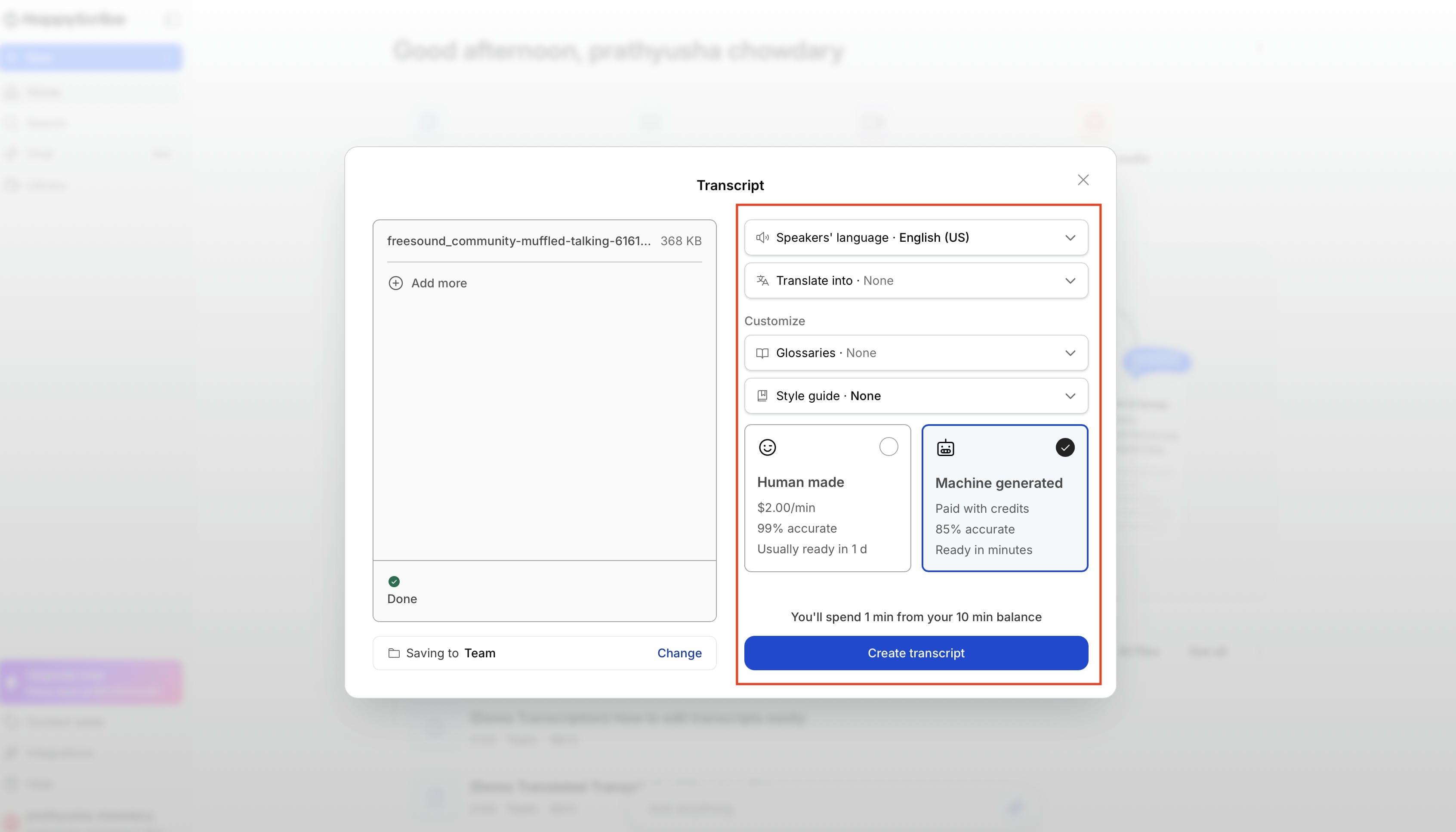1456x832 pixels.
Task: Select the Human made radio button
Action: [x=888, y=447]
